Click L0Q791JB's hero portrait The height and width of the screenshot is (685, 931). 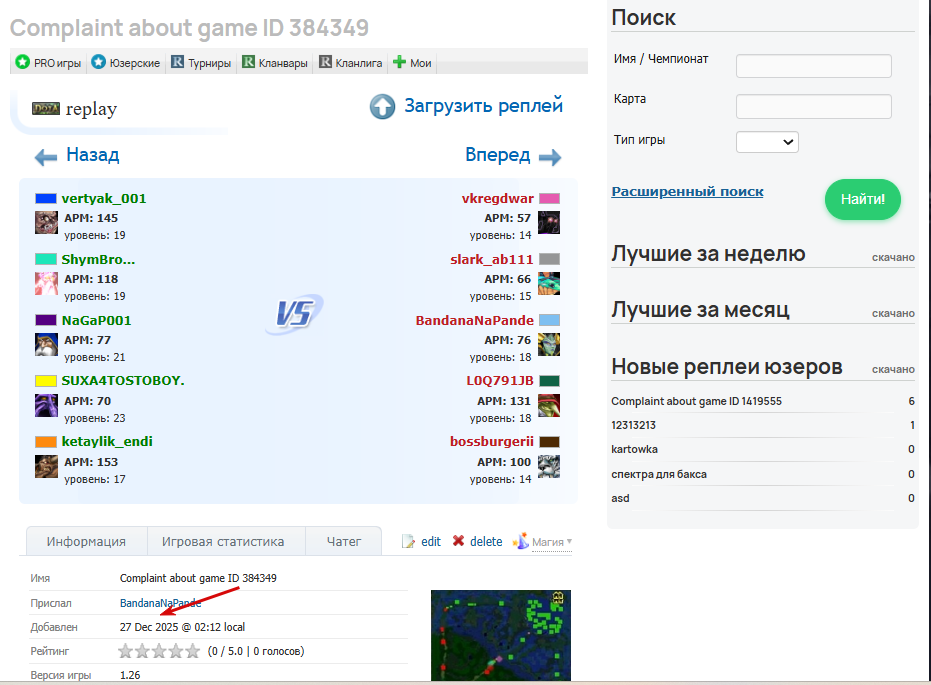click(549, 405)
